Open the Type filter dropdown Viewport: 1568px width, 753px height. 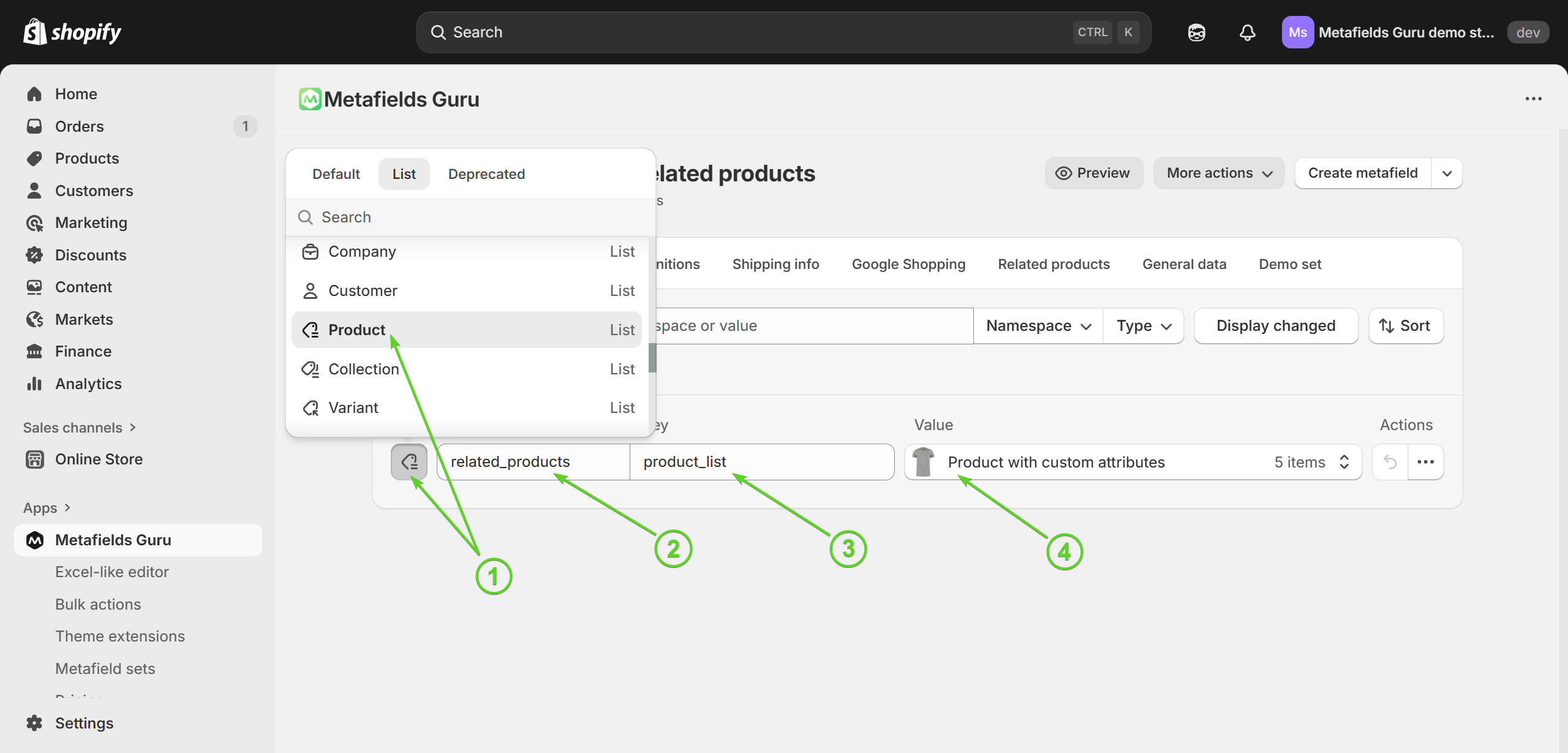coord(1143,326)
